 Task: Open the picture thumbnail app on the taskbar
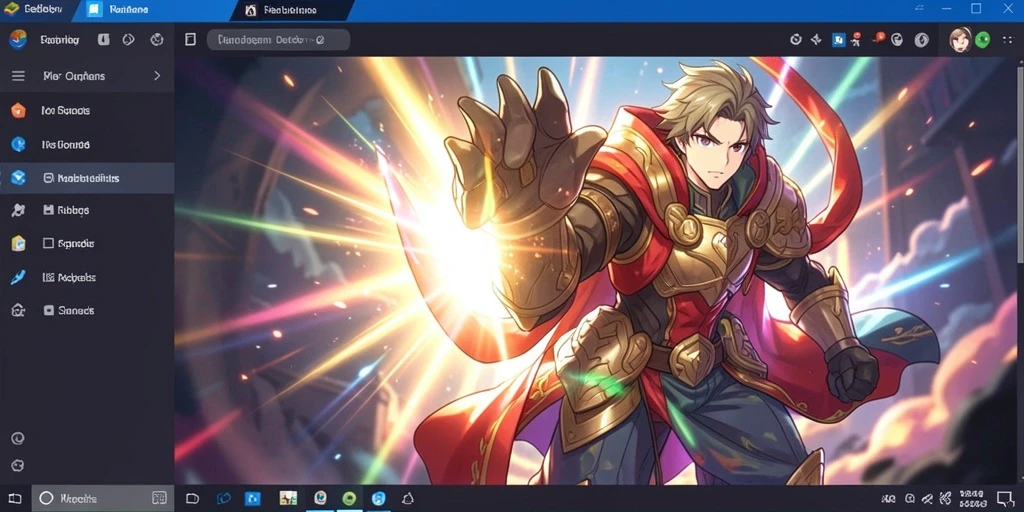coord(288,498)
